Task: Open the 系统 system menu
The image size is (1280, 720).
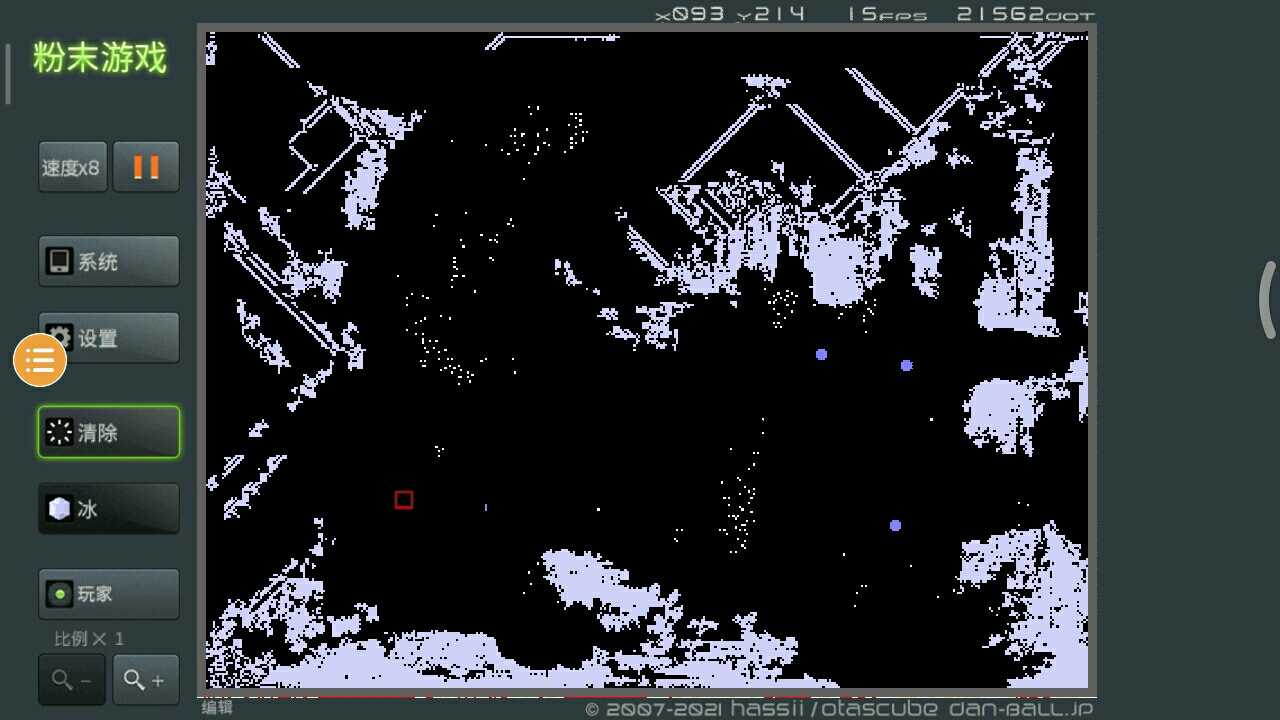Action: (x=109, y=262)
